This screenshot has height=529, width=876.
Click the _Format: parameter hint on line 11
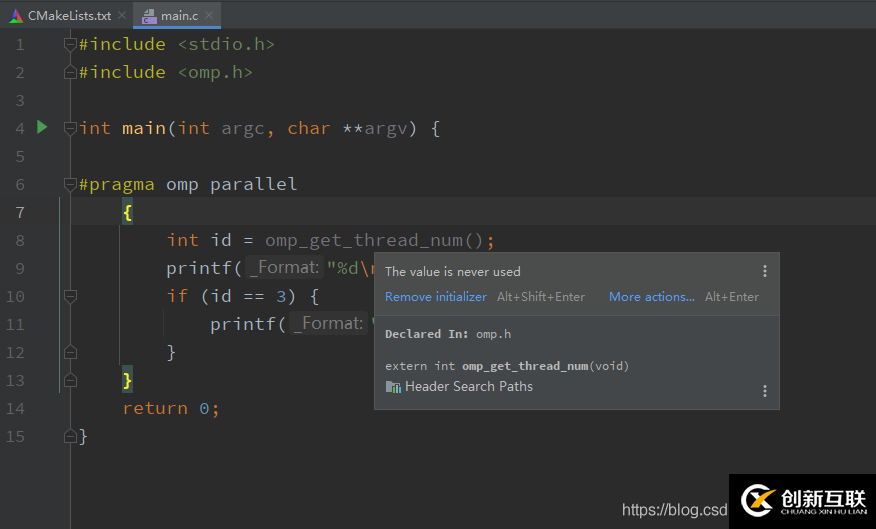click(x=328, y=323)
